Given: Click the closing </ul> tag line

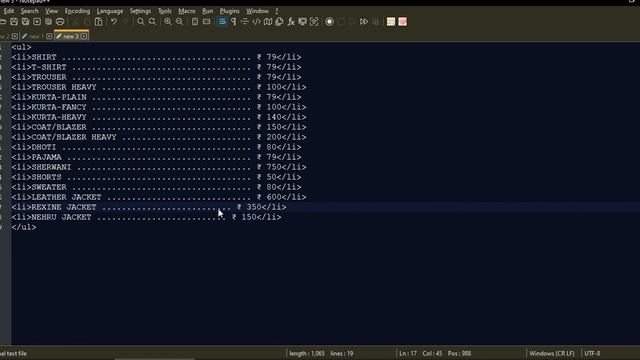Looking at the screenshot, I should (24, 227).
